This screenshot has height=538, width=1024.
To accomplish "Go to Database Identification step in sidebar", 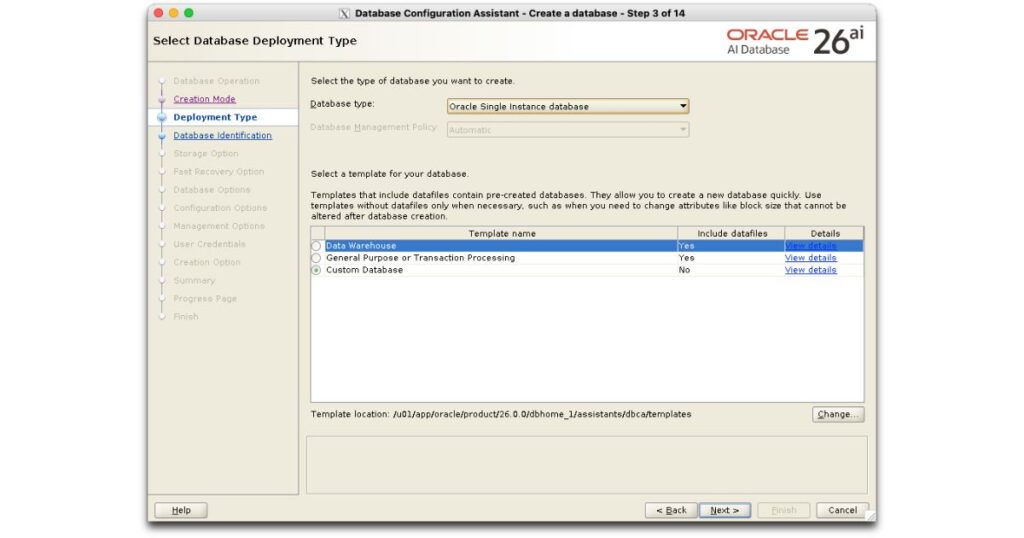I will point(223,135).
